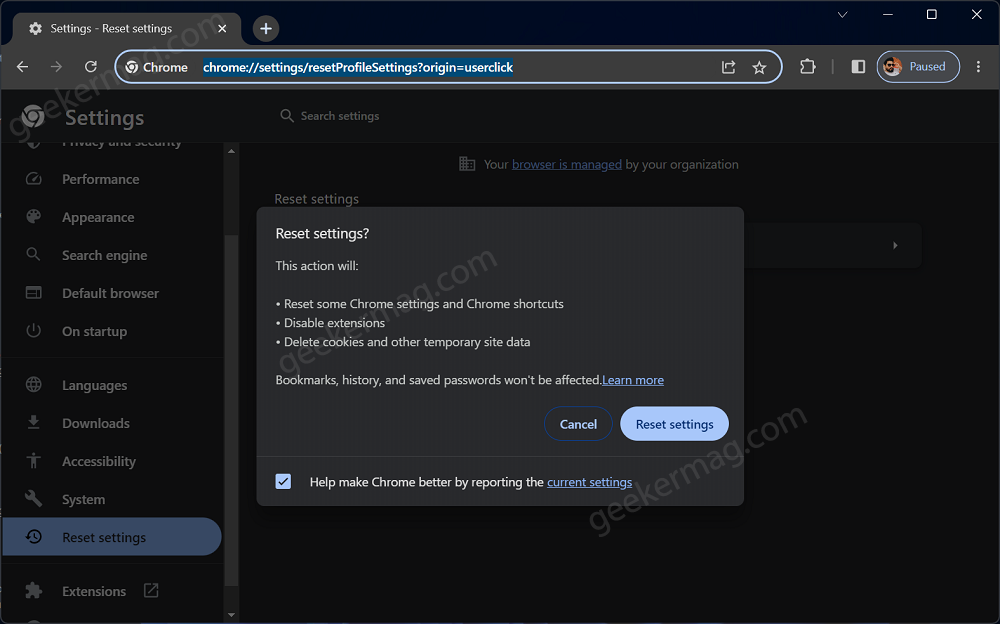Close the Settings - Reset settings tab
Image resolution: width=1000 pixels, height=624 pixels.
pyautogui.click(x=222, y=28)
